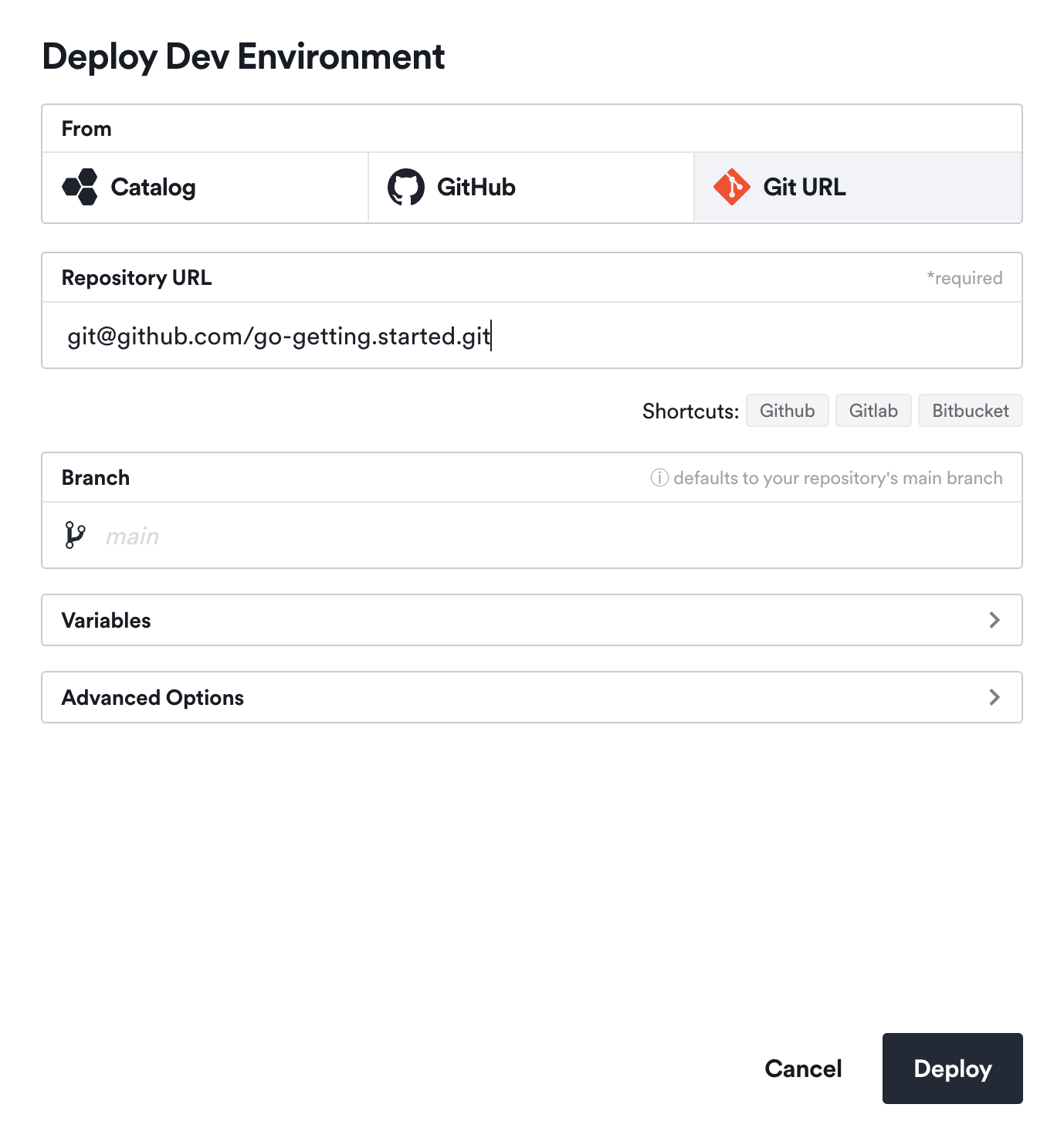1064x1138 pixels.
Task: Click the chevron next to Advanced Options
Action: tap(996, 696)
